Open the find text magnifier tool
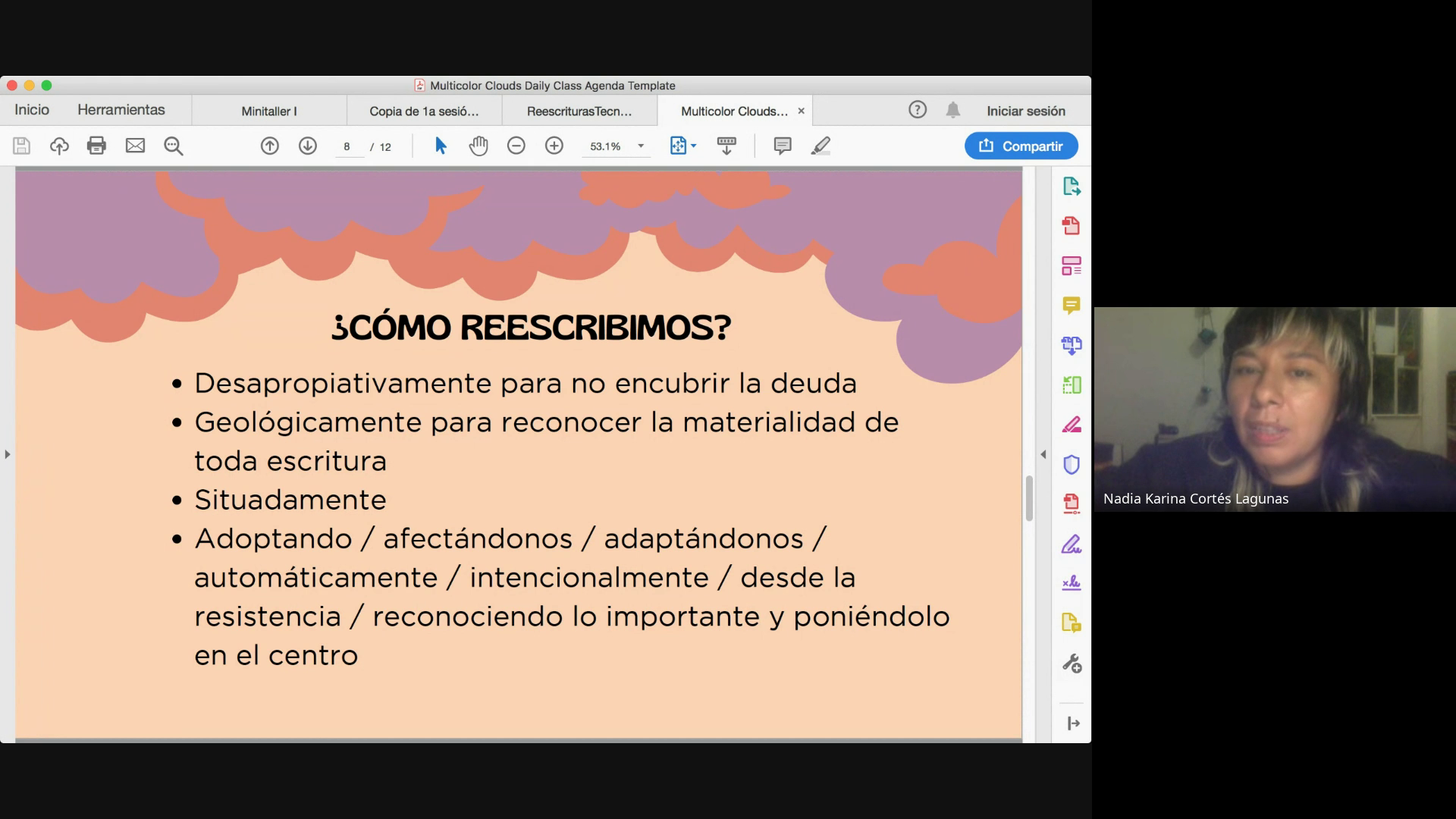Image resolution: width=1456 pixels, height=819 pixels. (x=174, y=146)
